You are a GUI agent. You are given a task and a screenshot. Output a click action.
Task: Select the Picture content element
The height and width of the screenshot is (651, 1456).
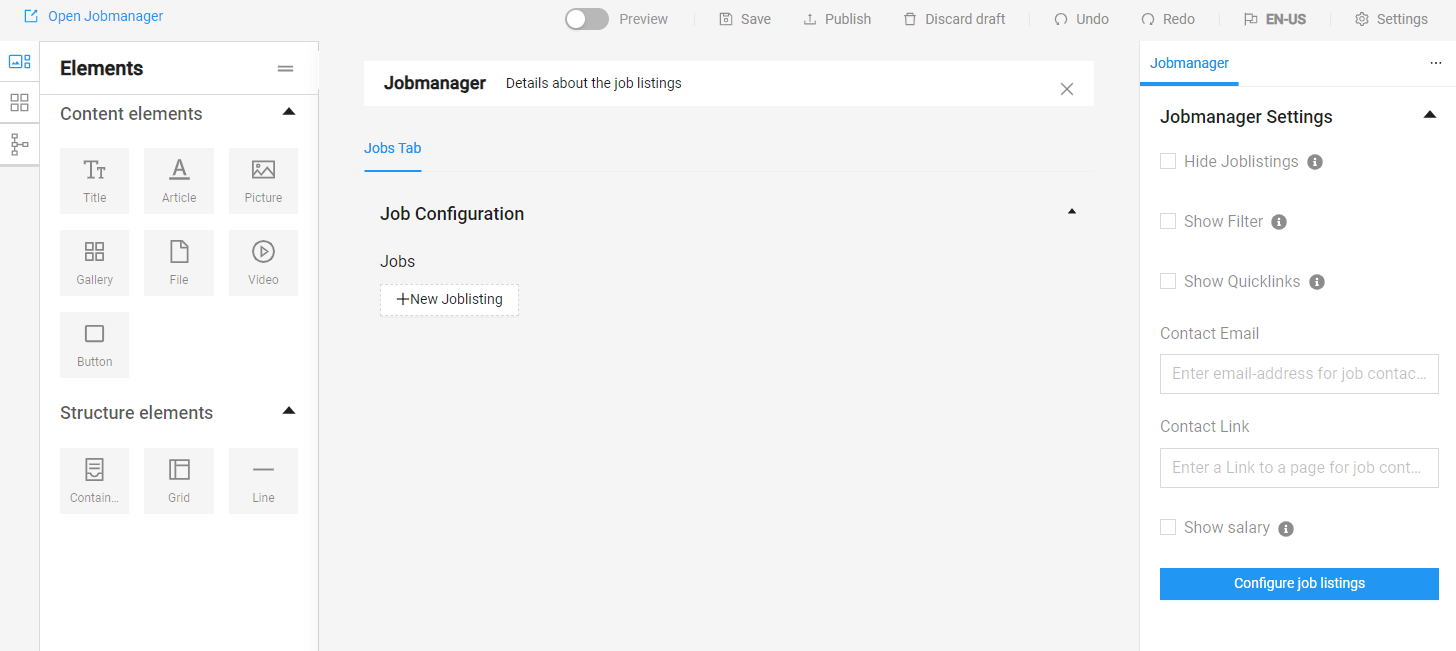tap(263, 181)
